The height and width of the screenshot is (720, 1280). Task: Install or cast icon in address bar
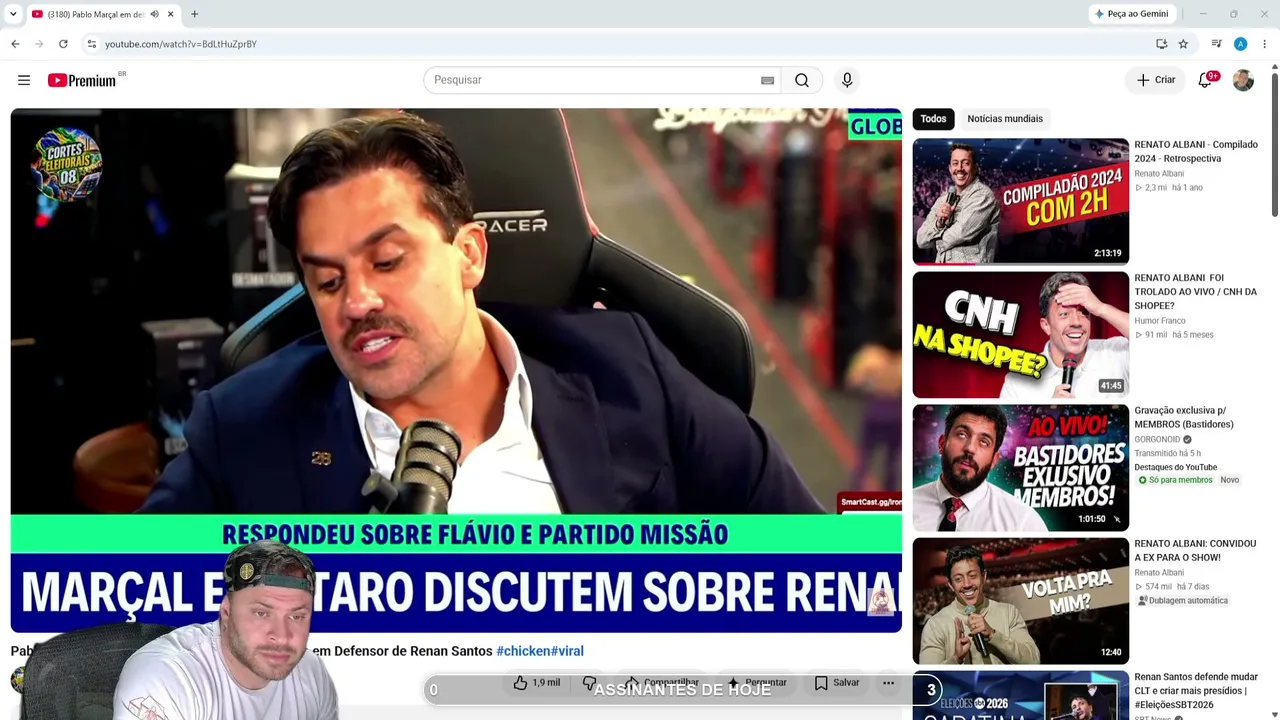[x=1161, y=44]
